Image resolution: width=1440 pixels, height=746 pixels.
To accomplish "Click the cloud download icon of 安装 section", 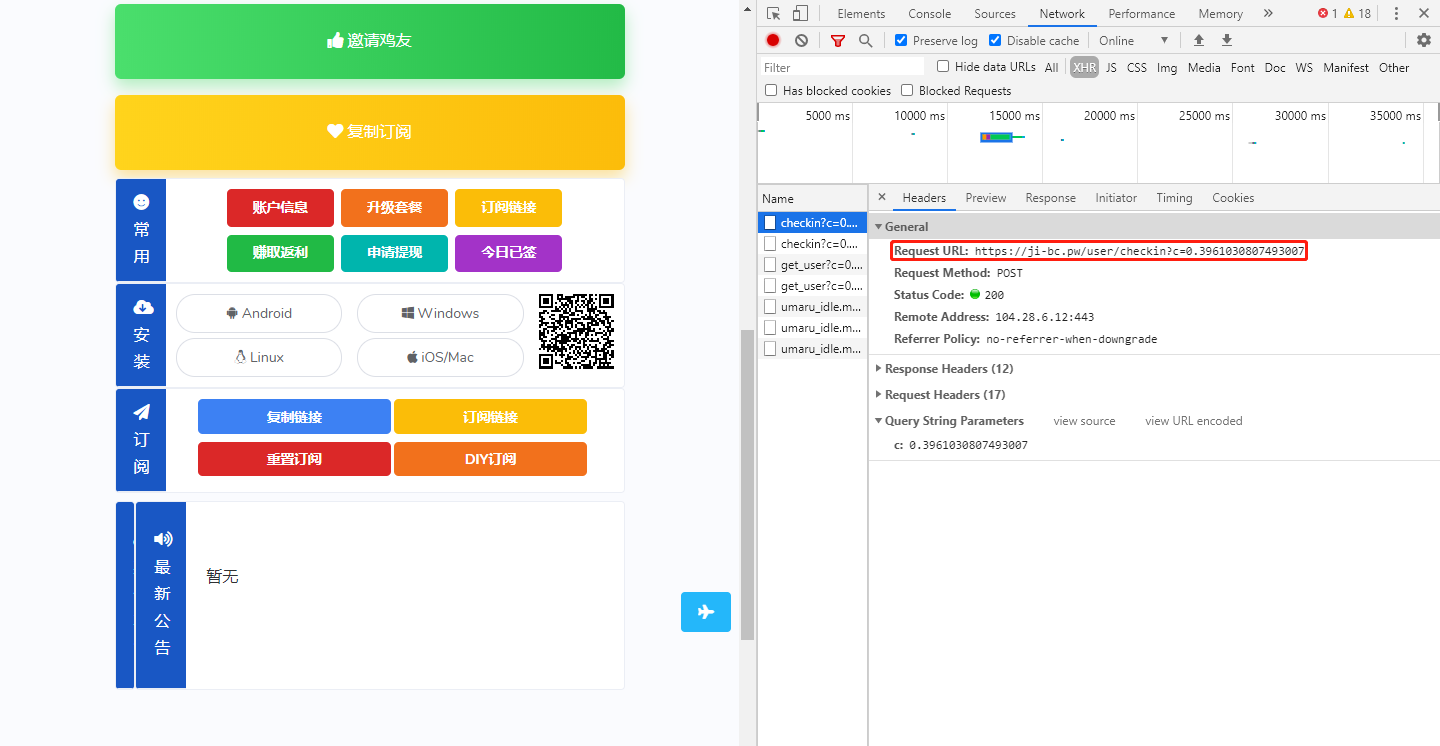I will [x=142, y=307].
